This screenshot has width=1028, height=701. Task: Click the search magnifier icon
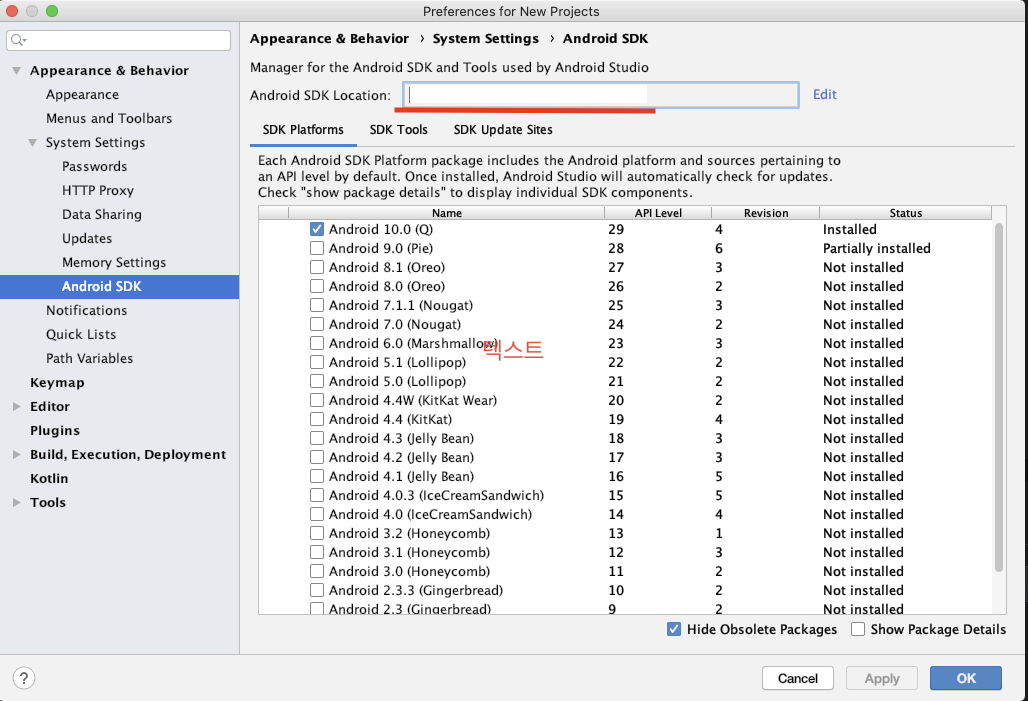click(18, 40)
